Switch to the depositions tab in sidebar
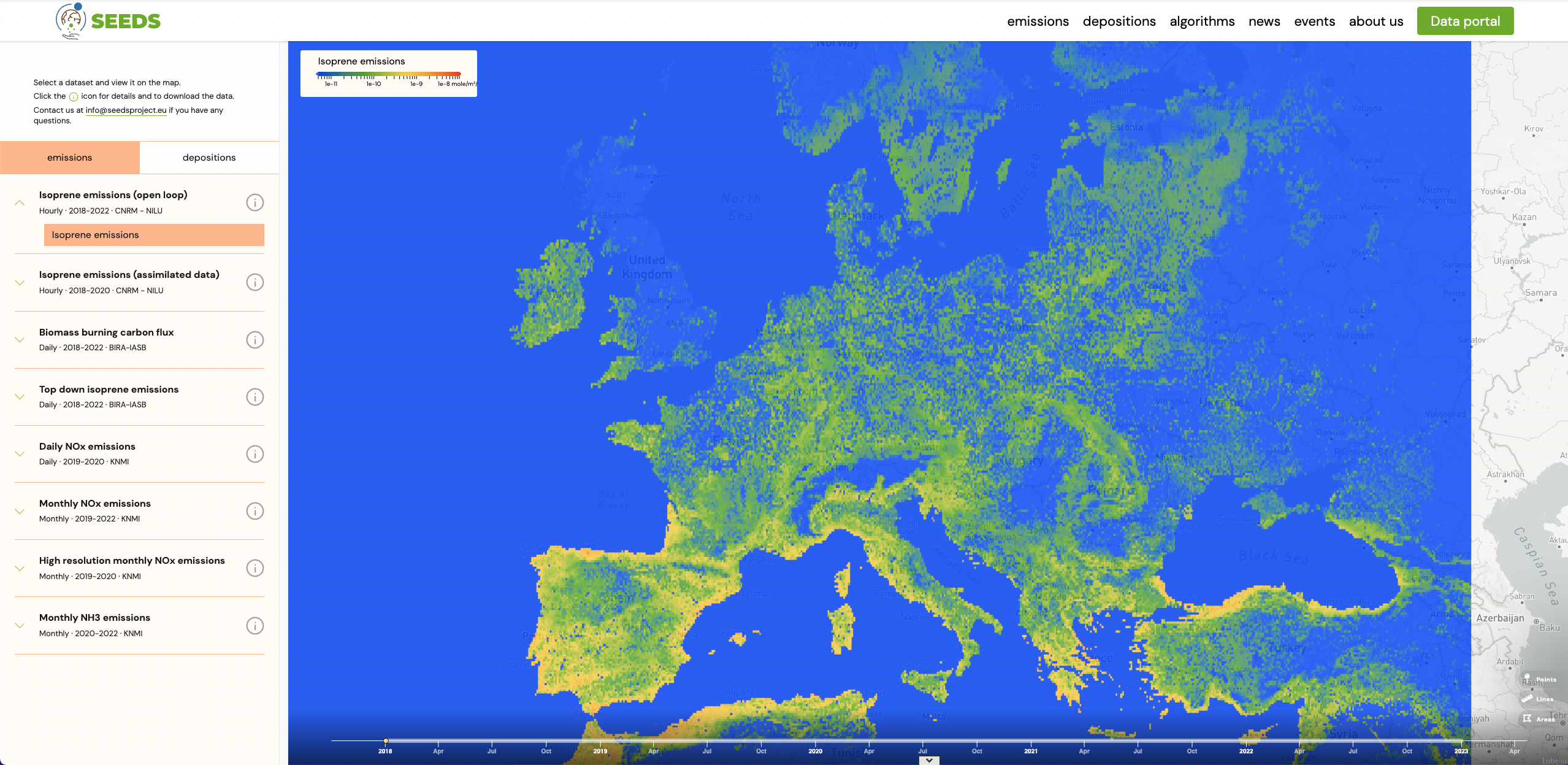 (209, 158)
